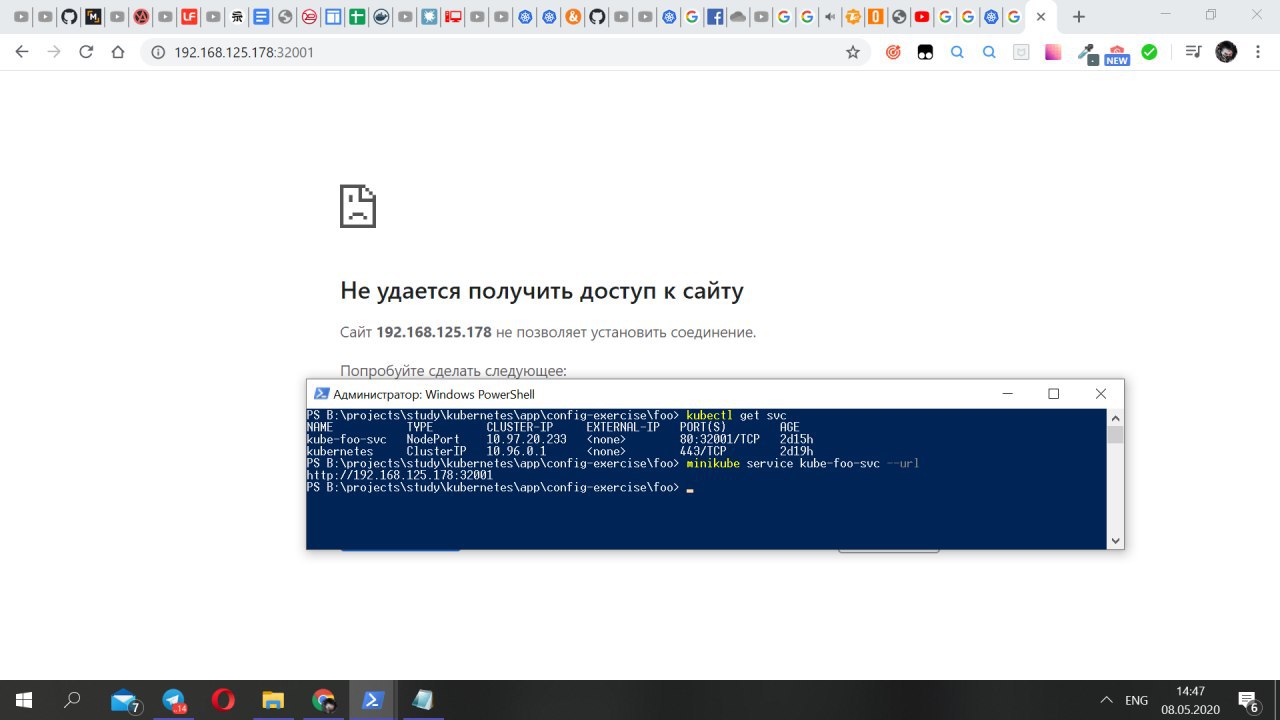View site information icon in the address bar
The height and width of the screenshot is (720, 1280).
tap(158, 52)
